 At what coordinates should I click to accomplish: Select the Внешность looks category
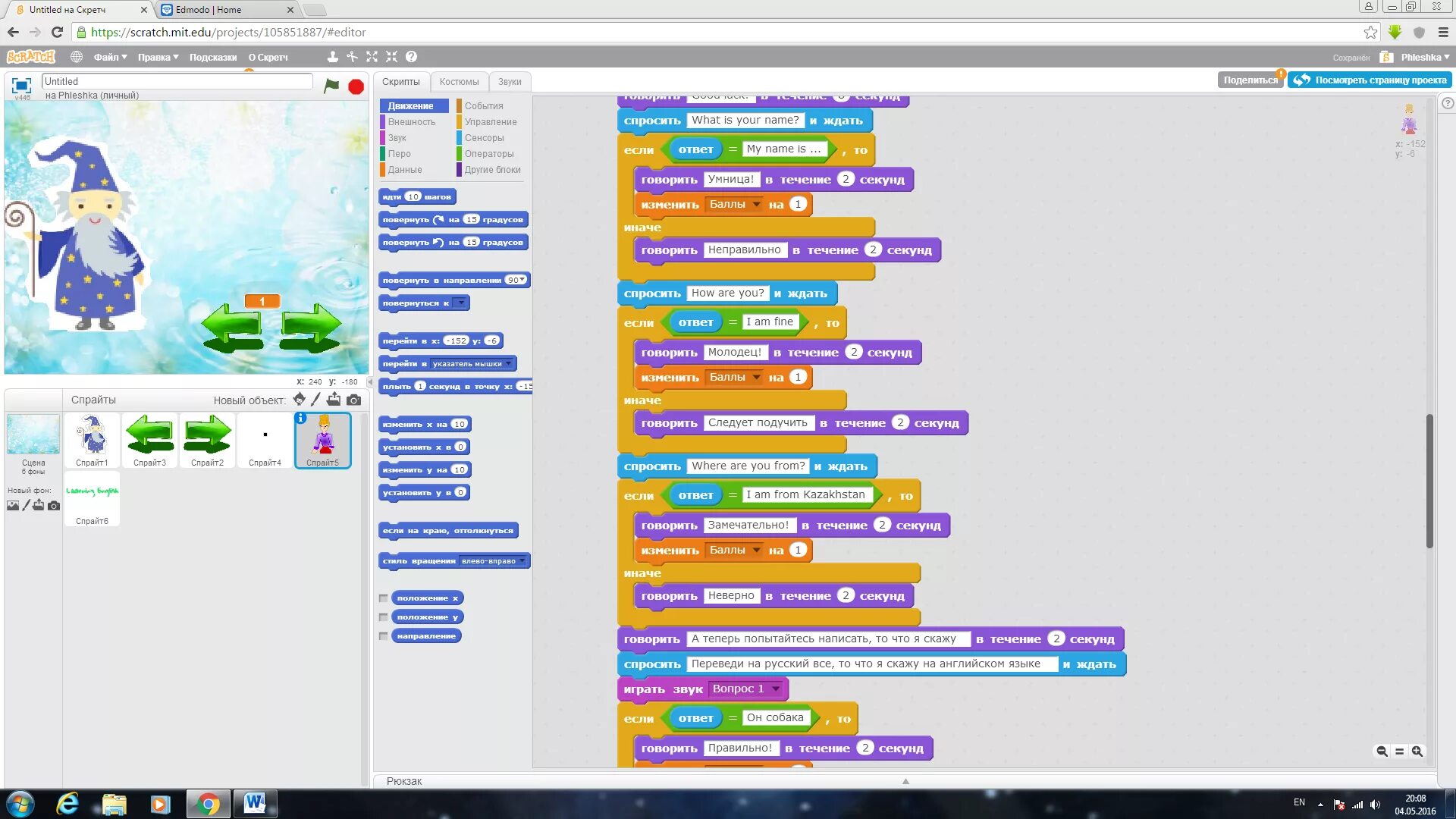click(x=410, y=121)
